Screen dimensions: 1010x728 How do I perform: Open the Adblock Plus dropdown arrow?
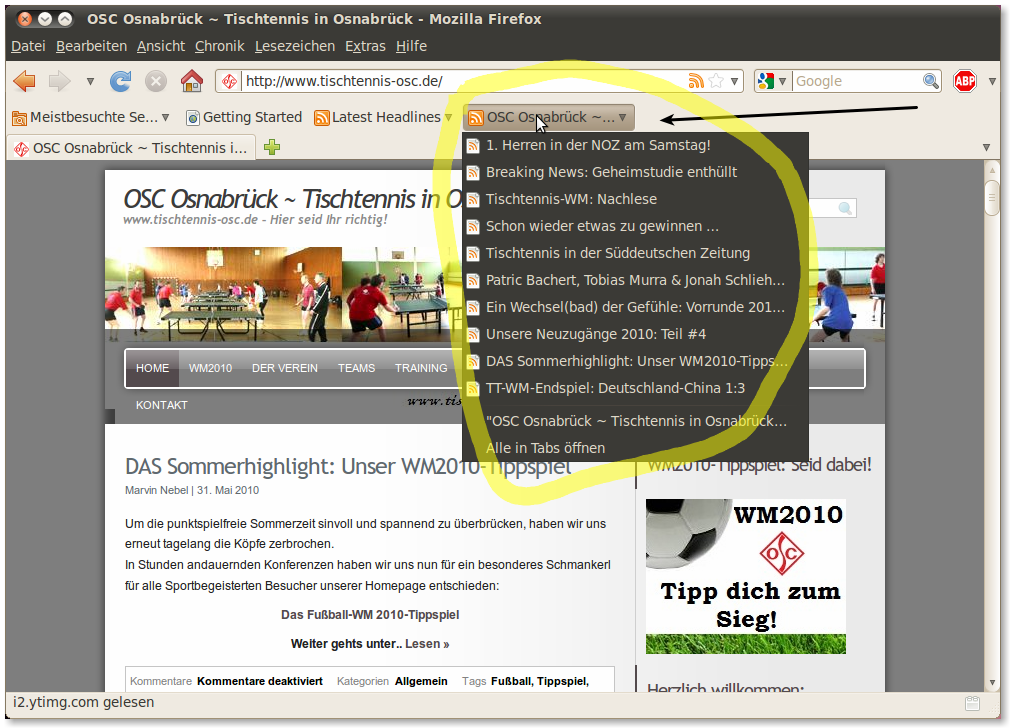992,82
